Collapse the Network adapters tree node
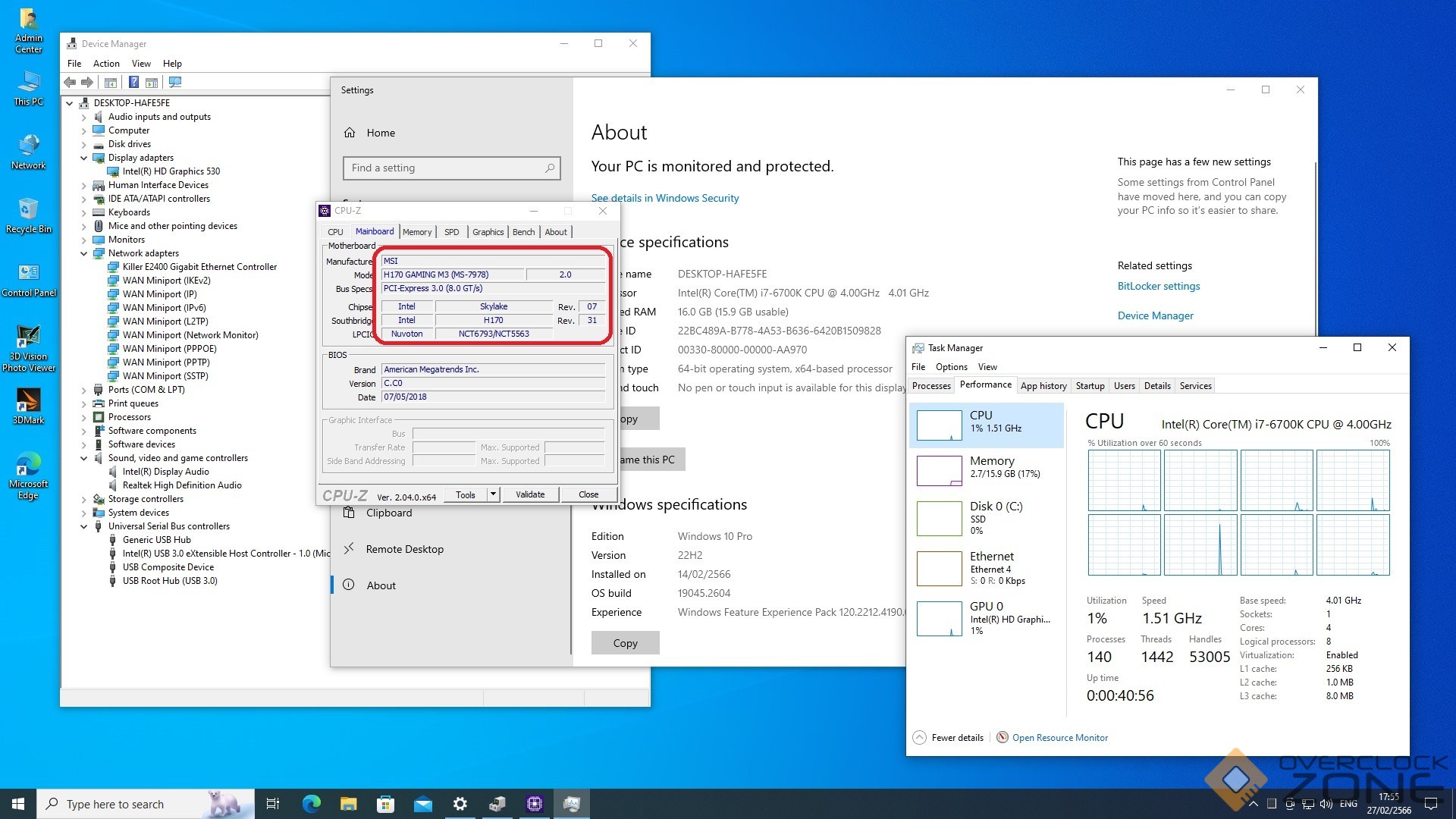The width and height of the screenshot is (1456, 819). click(x=84, y=253)
